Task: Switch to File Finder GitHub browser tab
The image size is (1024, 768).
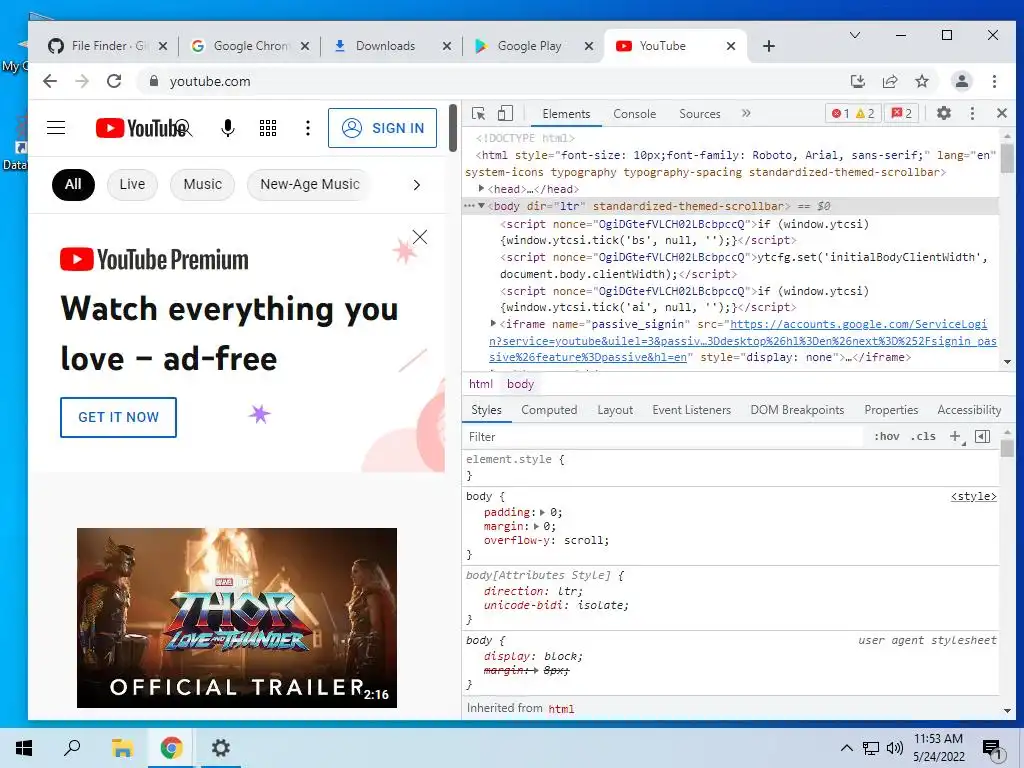Action: 108,46
